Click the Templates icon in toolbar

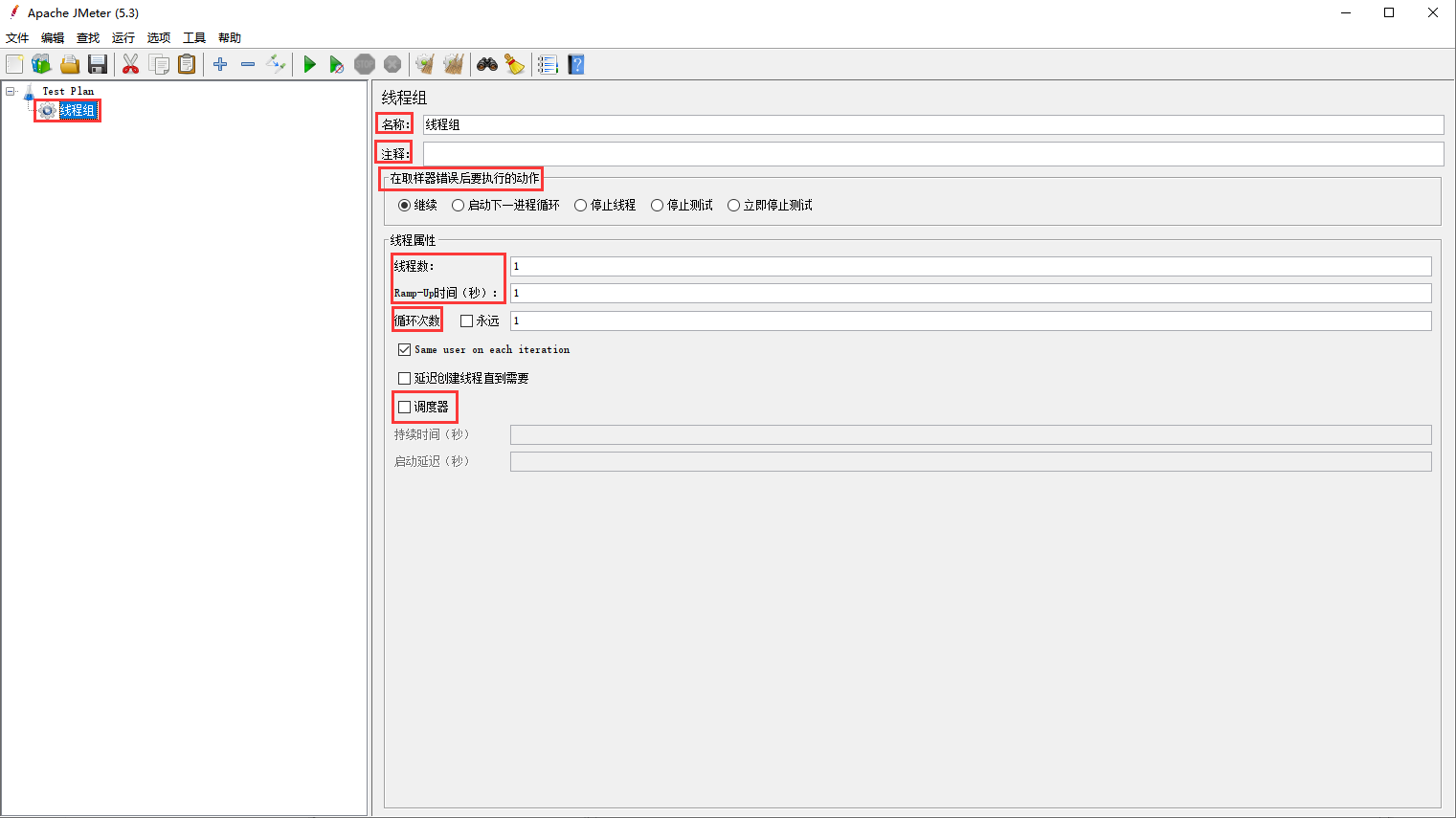[41, 64]
